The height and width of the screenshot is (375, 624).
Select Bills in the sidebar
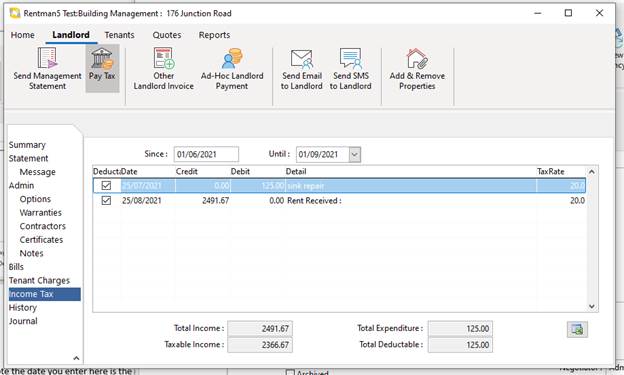click(x=16, y=267)
